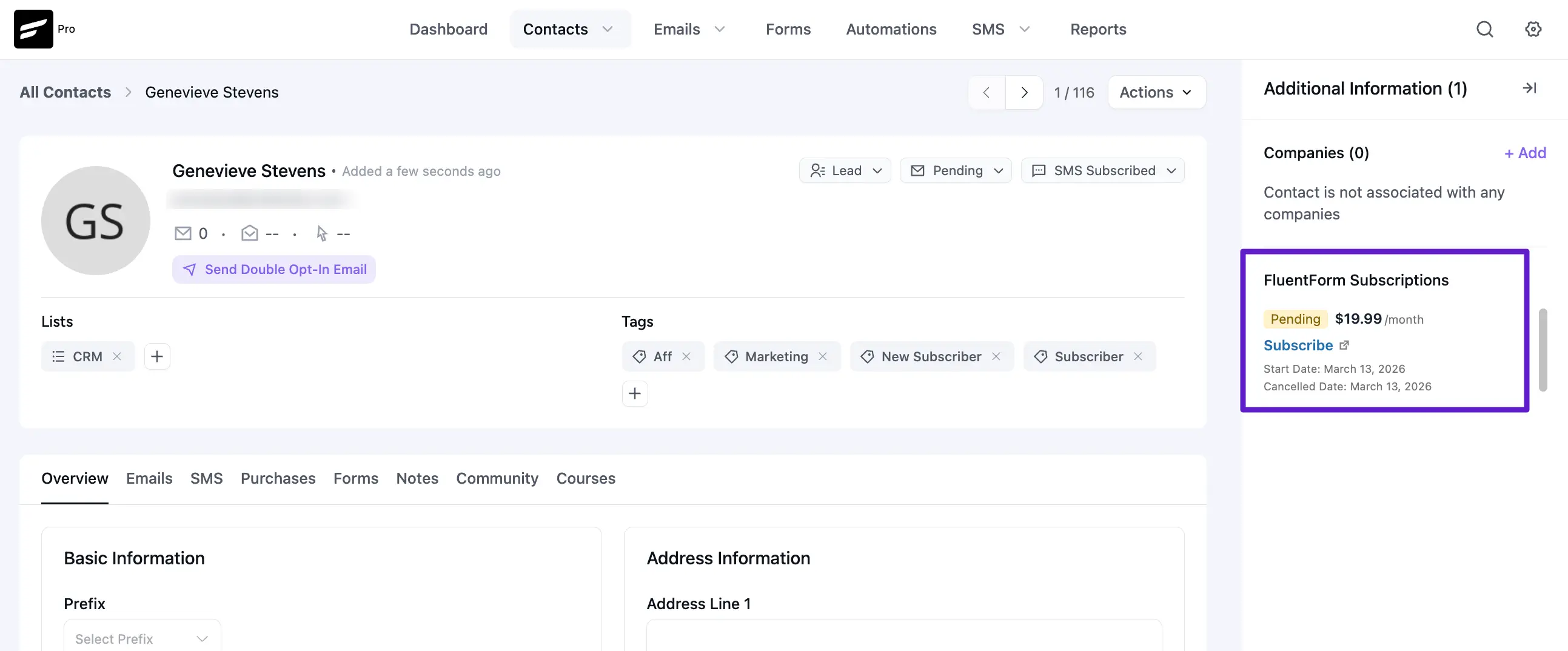Screen dimensions: 1568x651
Task: Click the $19.99 subscription price
Action: point(1358,319)
